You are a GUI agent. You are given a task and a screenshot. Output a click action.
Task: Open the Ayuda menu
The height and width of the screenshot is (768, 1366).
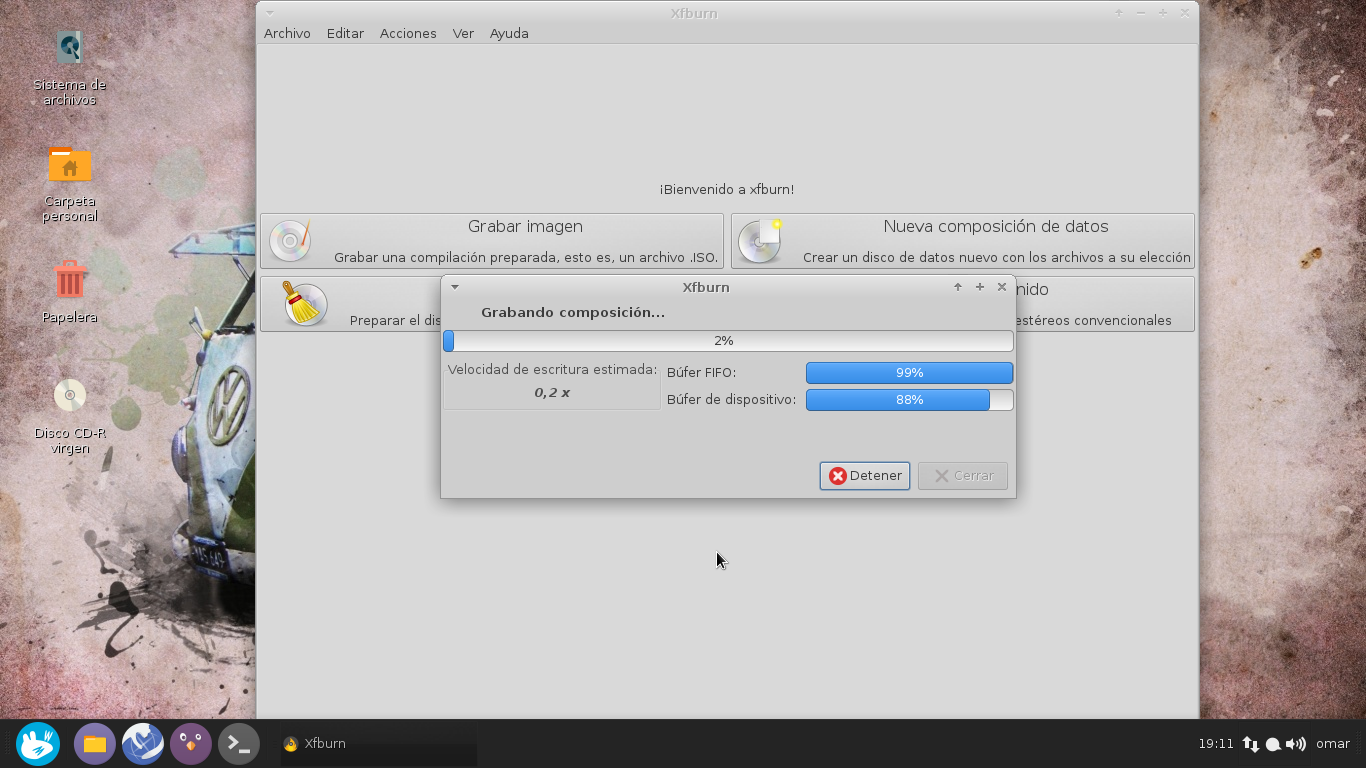tap(509, 33)
